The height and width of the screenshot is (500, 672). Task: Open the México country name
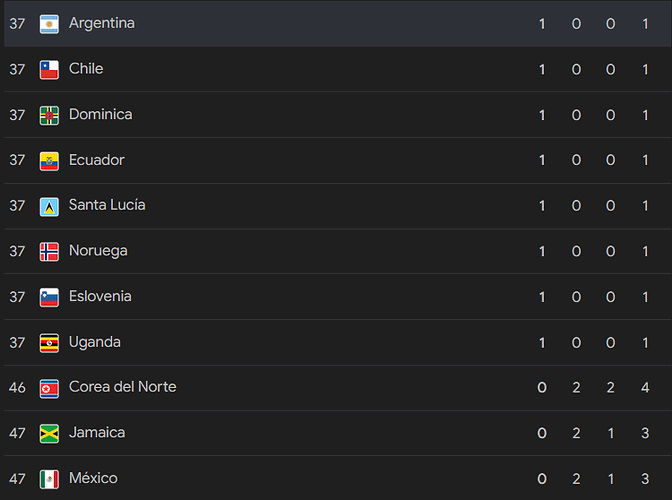[x=93, y=478]
